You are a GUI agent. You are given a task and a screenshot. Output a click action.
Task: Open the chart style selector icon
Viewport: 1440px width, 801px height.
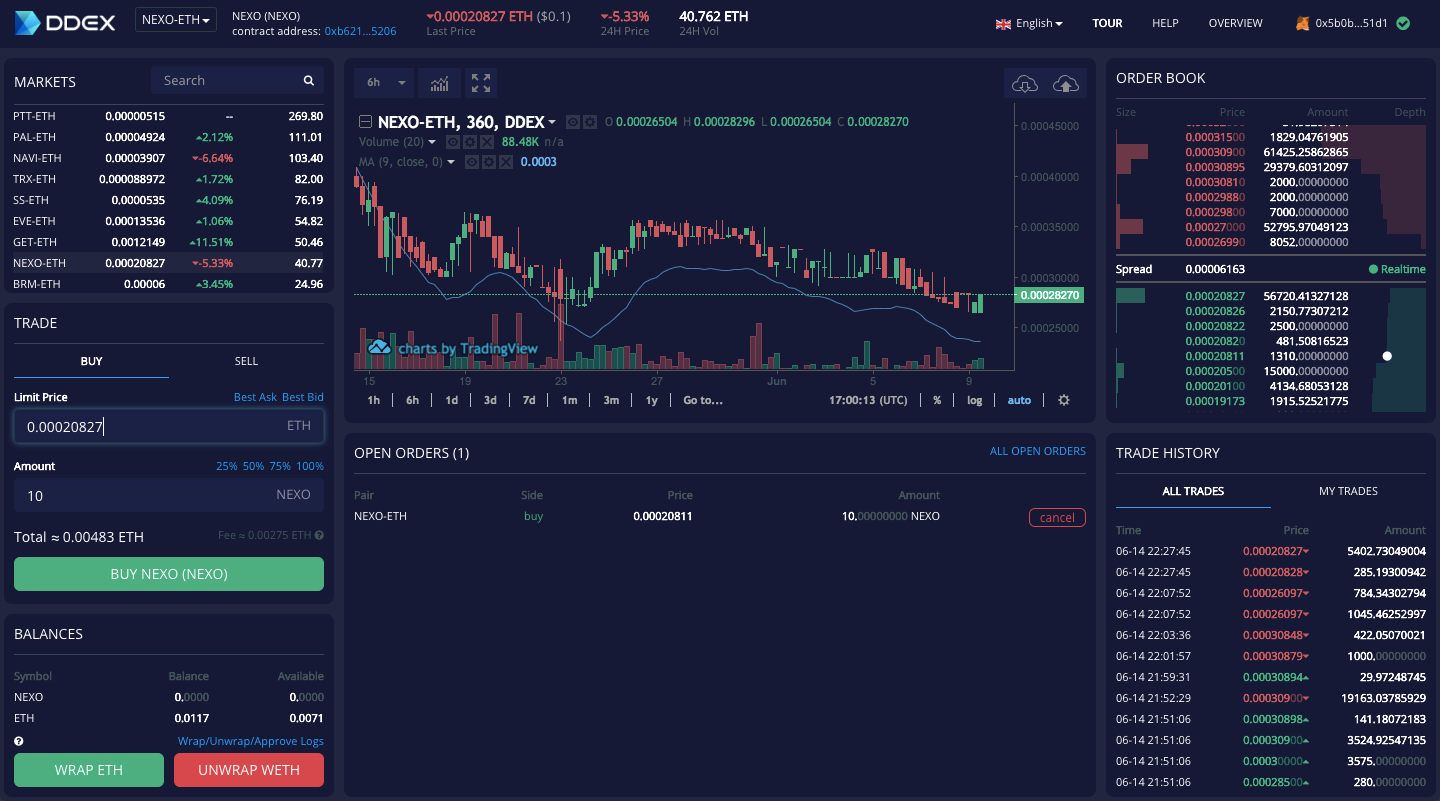439,82
